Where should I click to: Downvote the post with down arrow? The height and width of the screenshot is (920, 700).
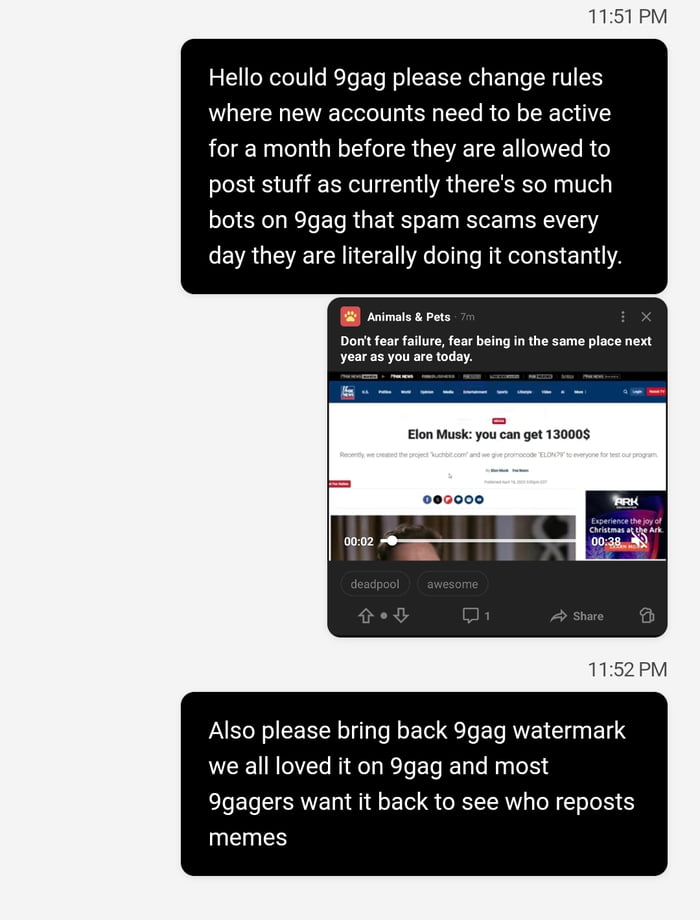(x=401, y=615)
